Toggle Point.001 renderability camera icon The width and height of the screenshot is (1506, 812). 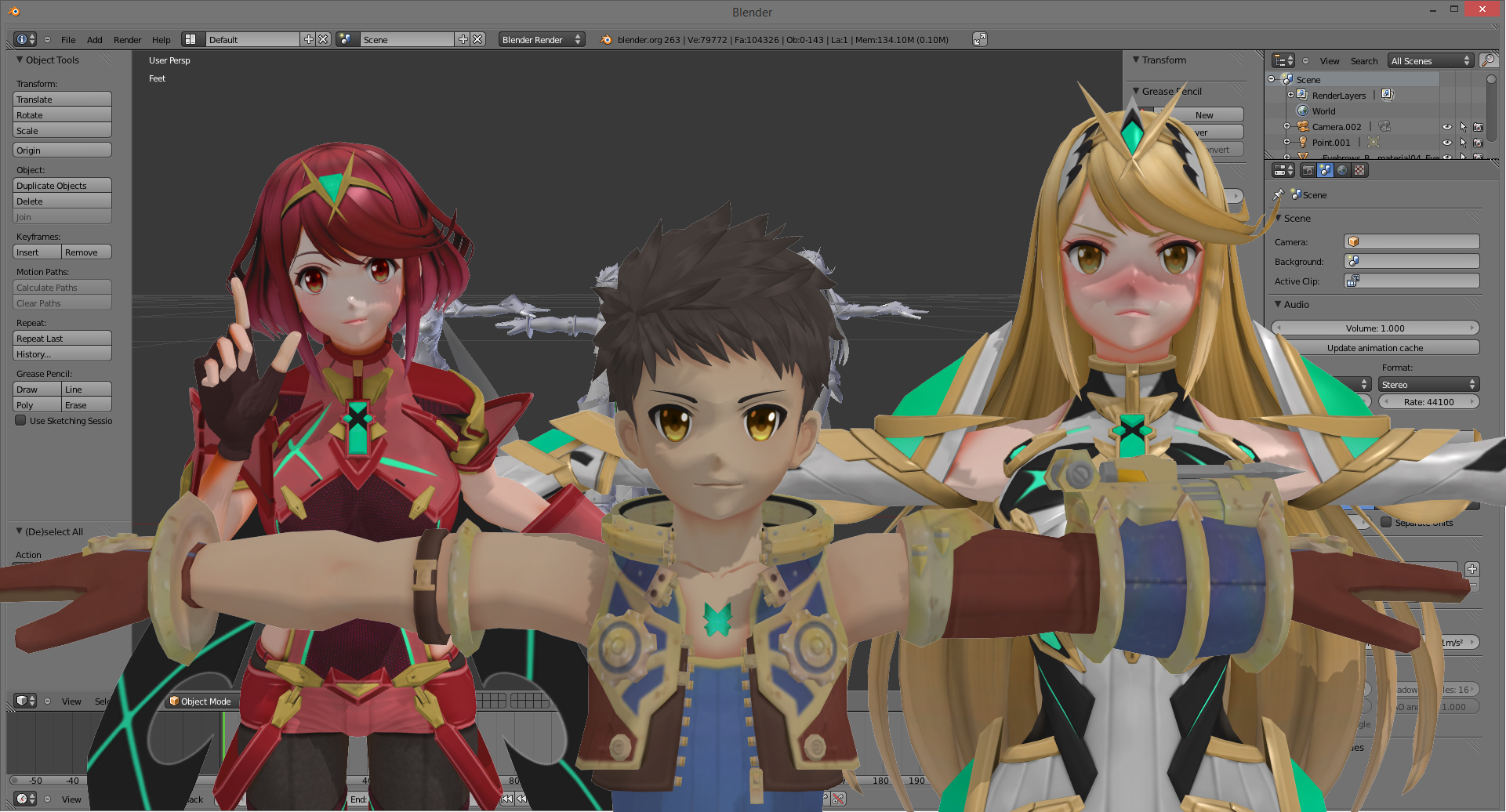click(x=1479, y=143)
